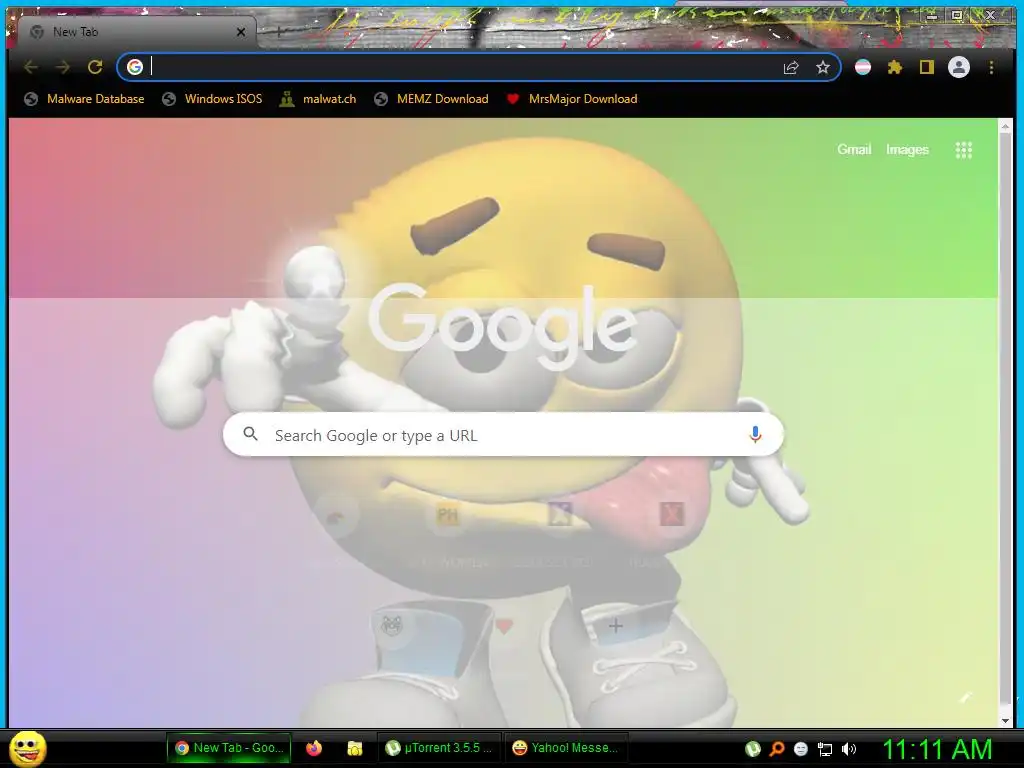Viewport: 1024px width, 768px height.
Task: Open the Images link
Action: [x=907, y=150]
